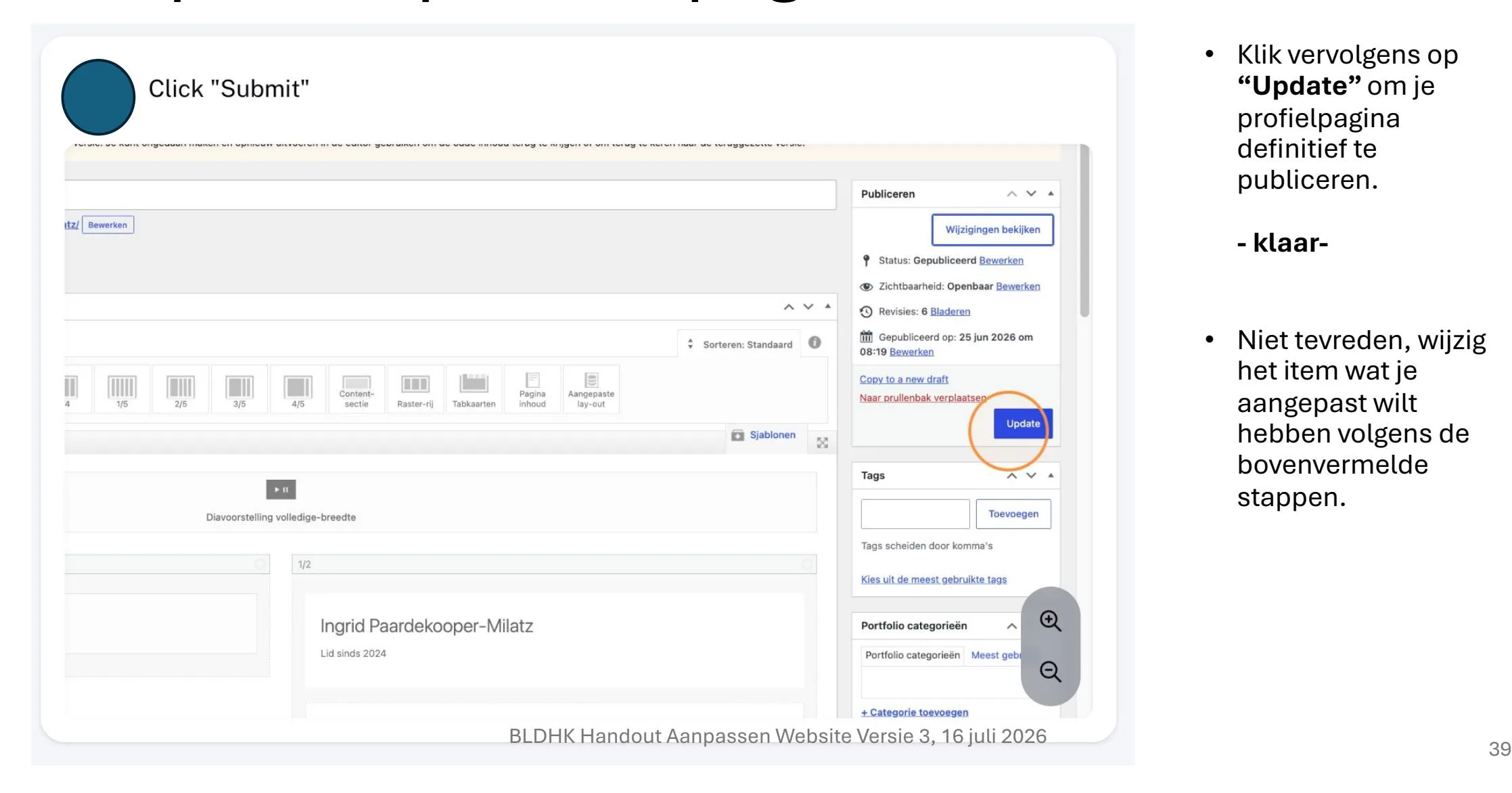Collapse Publiceren panel with triangle toggle
Image resolution: width=1512 pixels, height=793 pixels.
tap(1051, 194)
